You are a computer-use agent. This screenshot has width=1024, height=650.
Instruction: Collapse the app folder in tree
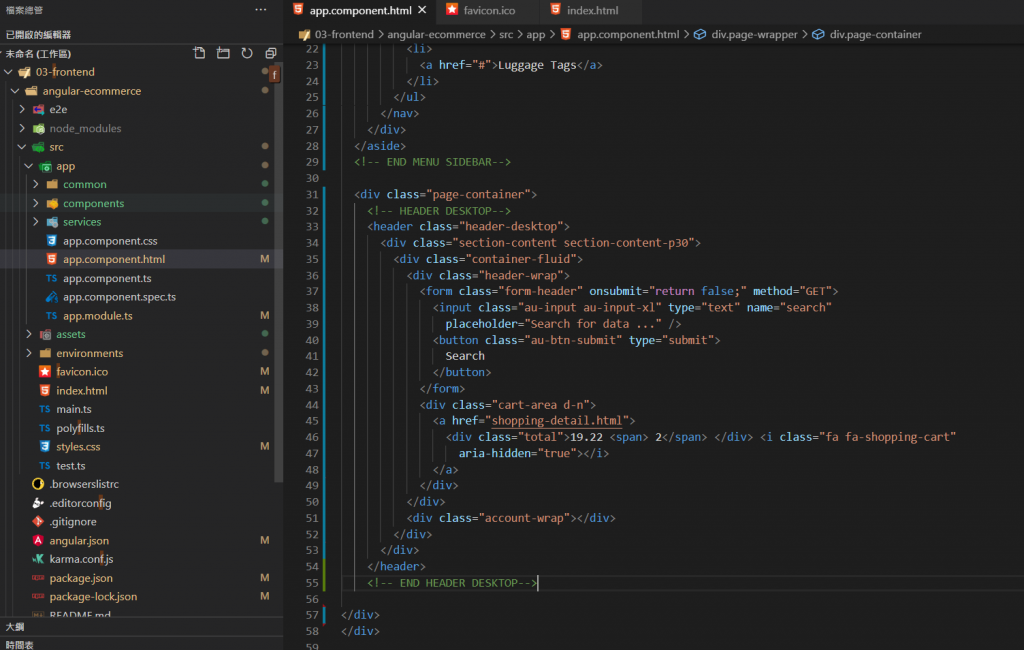click(x=29, y=166)
